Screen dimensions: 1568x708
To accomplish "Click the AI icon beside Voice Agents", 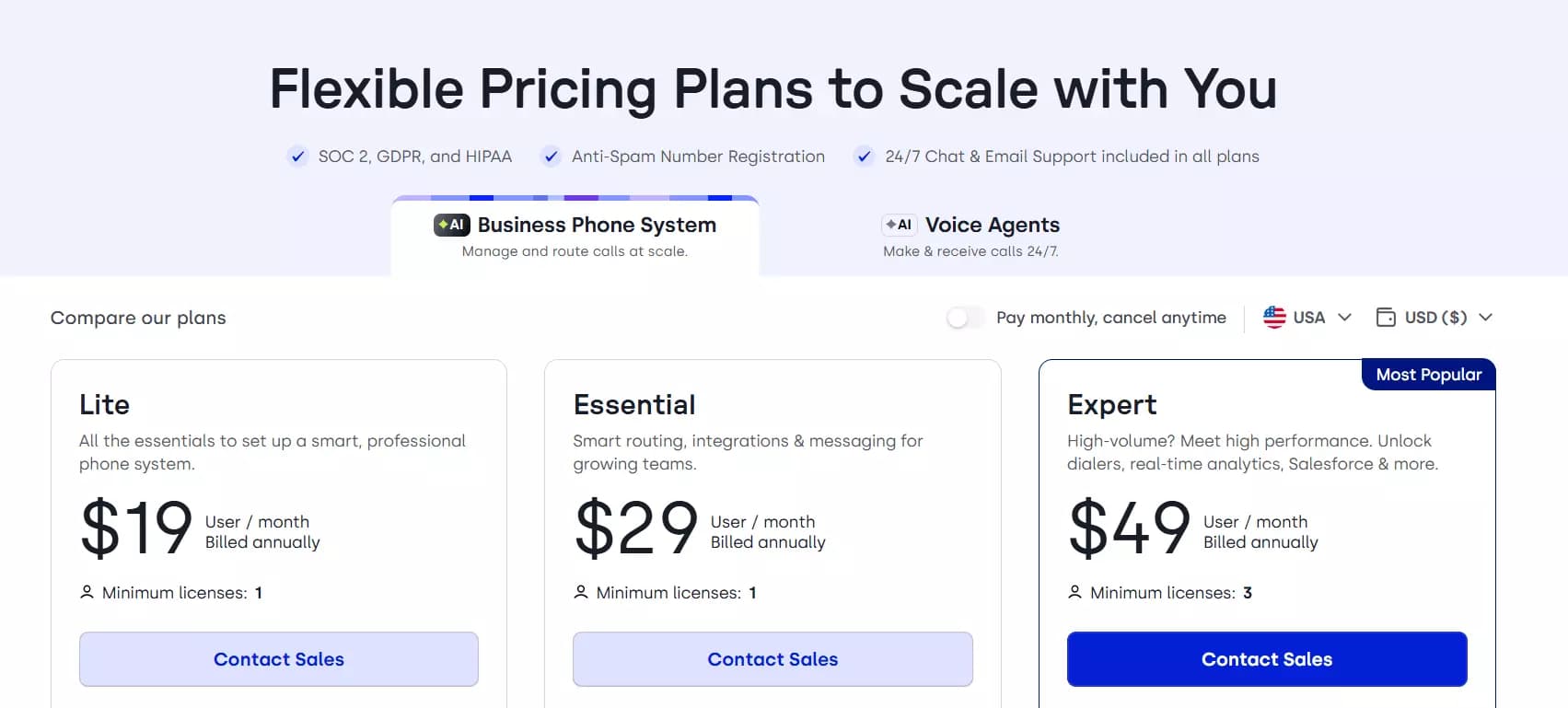I will [x=899, y=224].
